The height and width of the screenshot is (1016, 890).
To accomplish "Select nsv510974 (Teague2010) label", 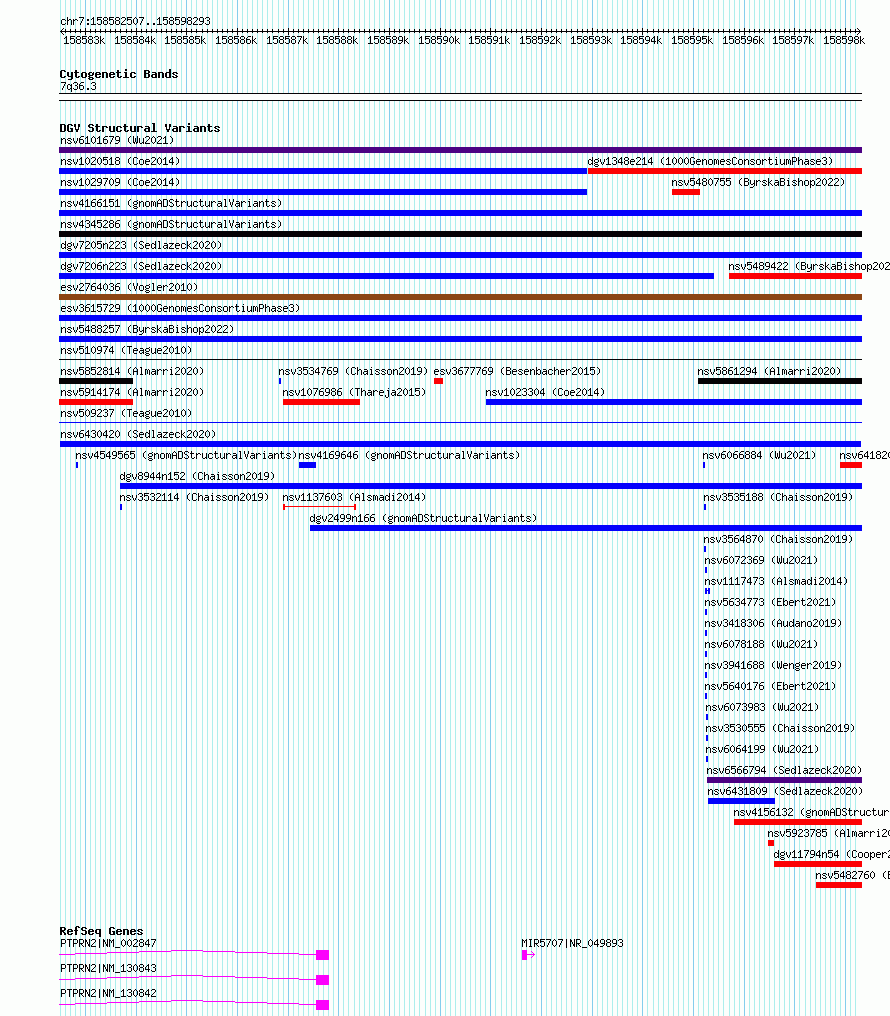I will point(126,351).
